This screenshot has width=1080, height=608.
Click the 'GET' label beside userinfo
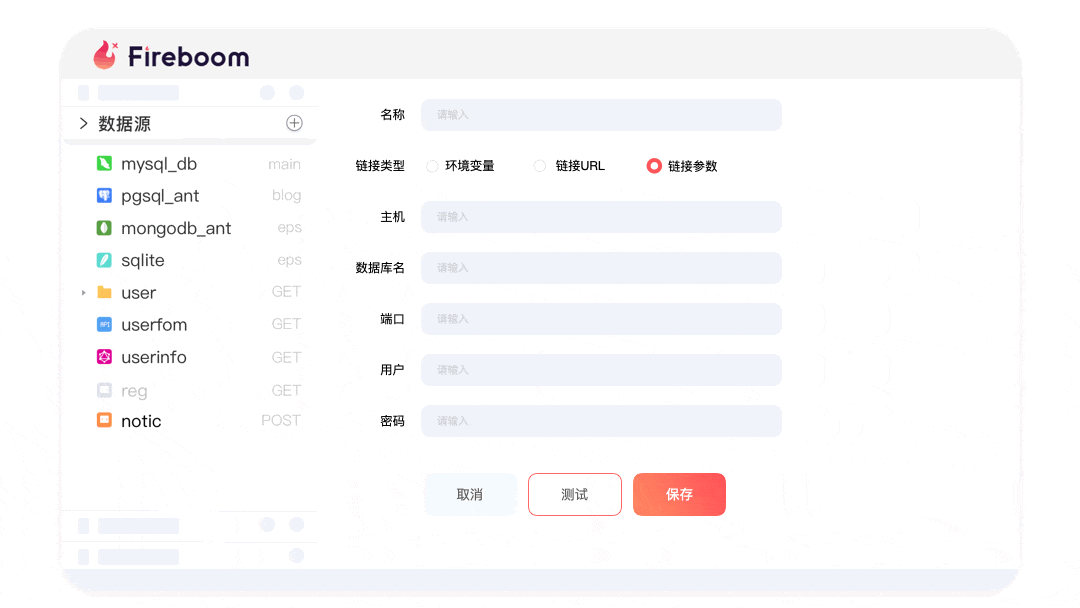pos(286,357)
